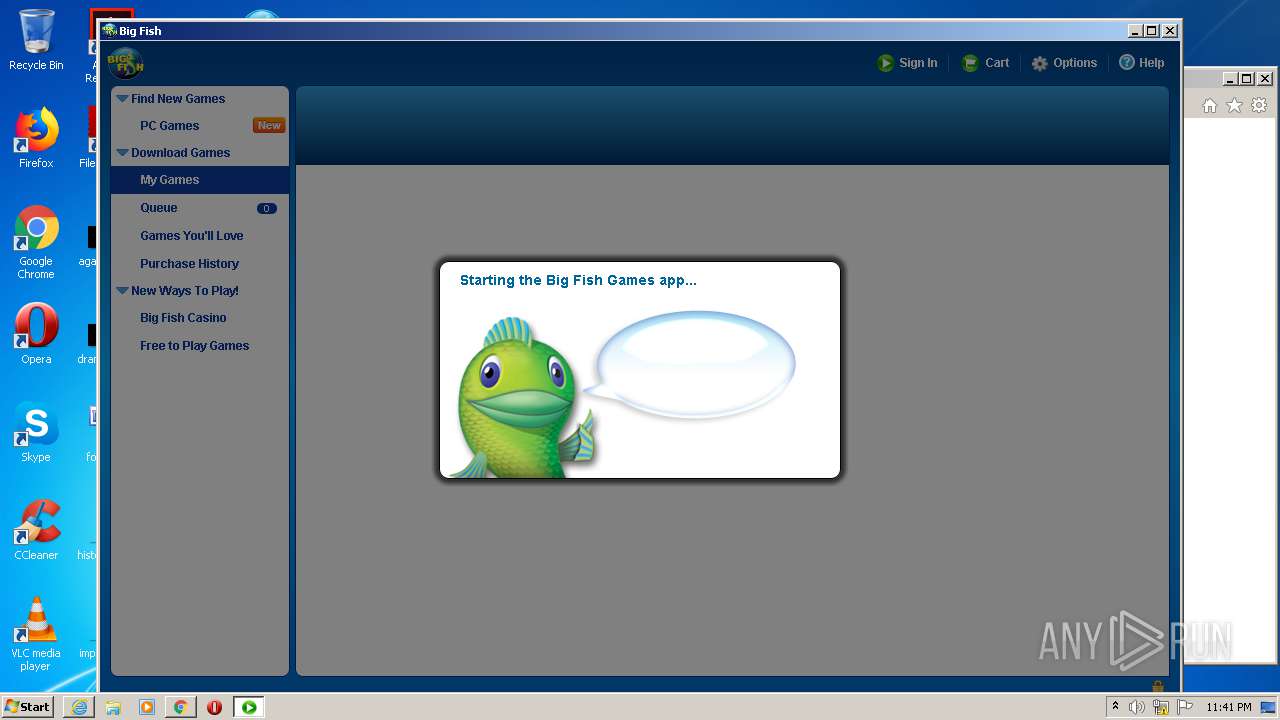Open Games You'll Love
The height and width of the screenshot is (720, 1280).
pos(192,236)
